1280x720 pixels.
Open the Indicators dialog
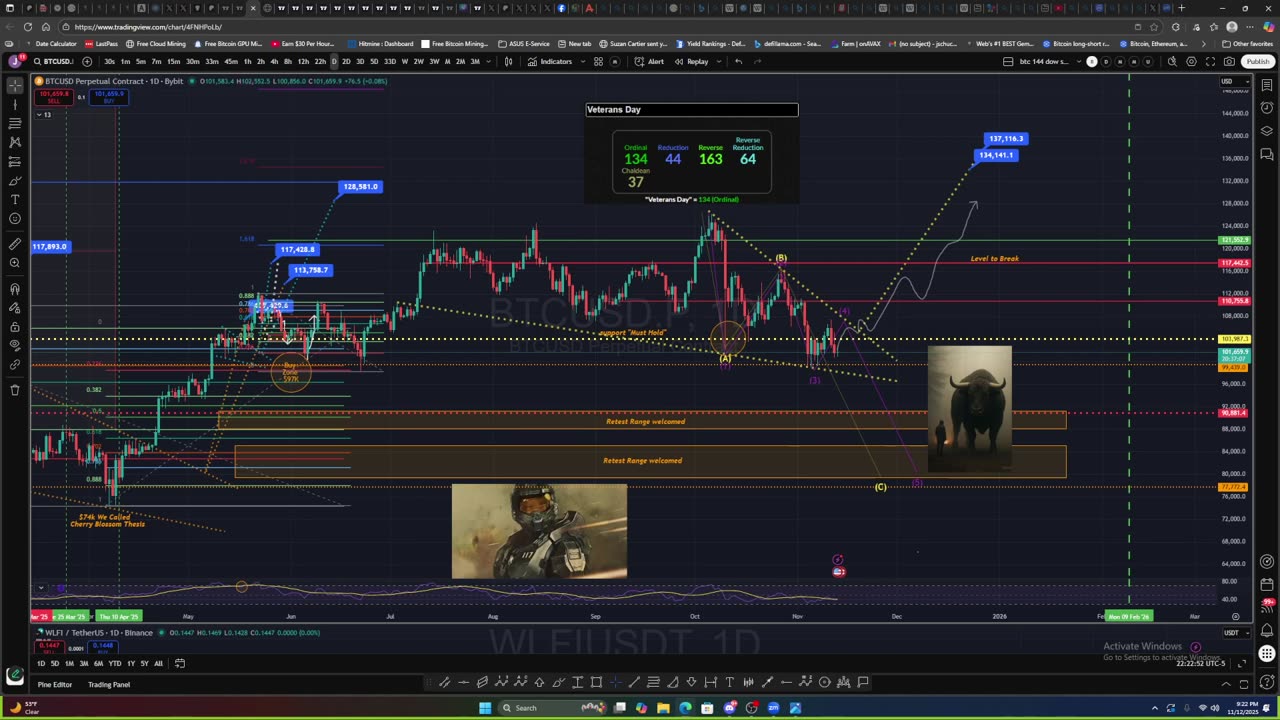[550, 61]
